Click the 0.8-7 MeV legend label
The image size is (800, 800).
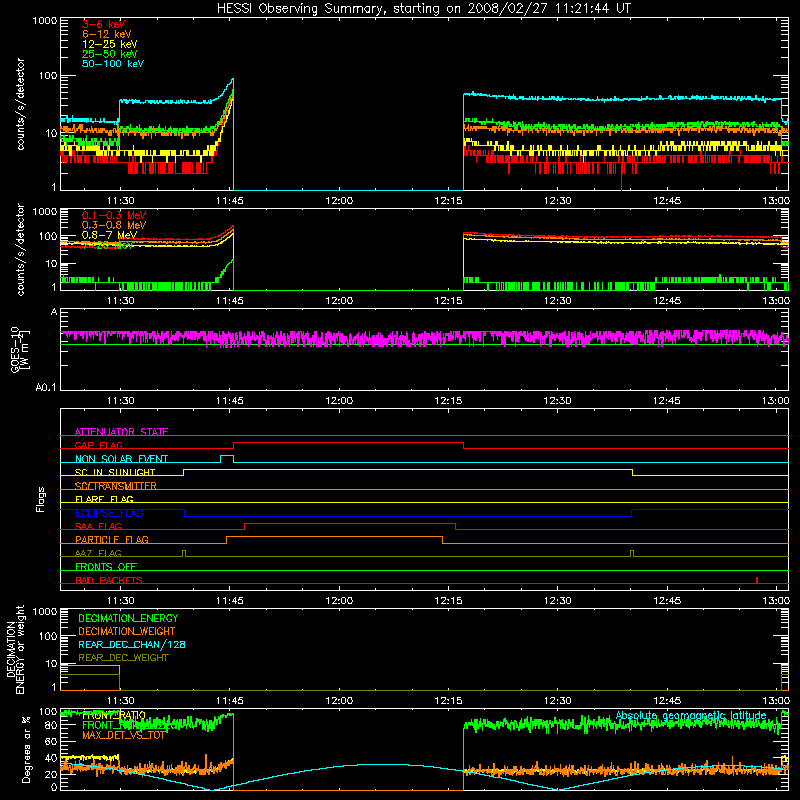(109, 235)
